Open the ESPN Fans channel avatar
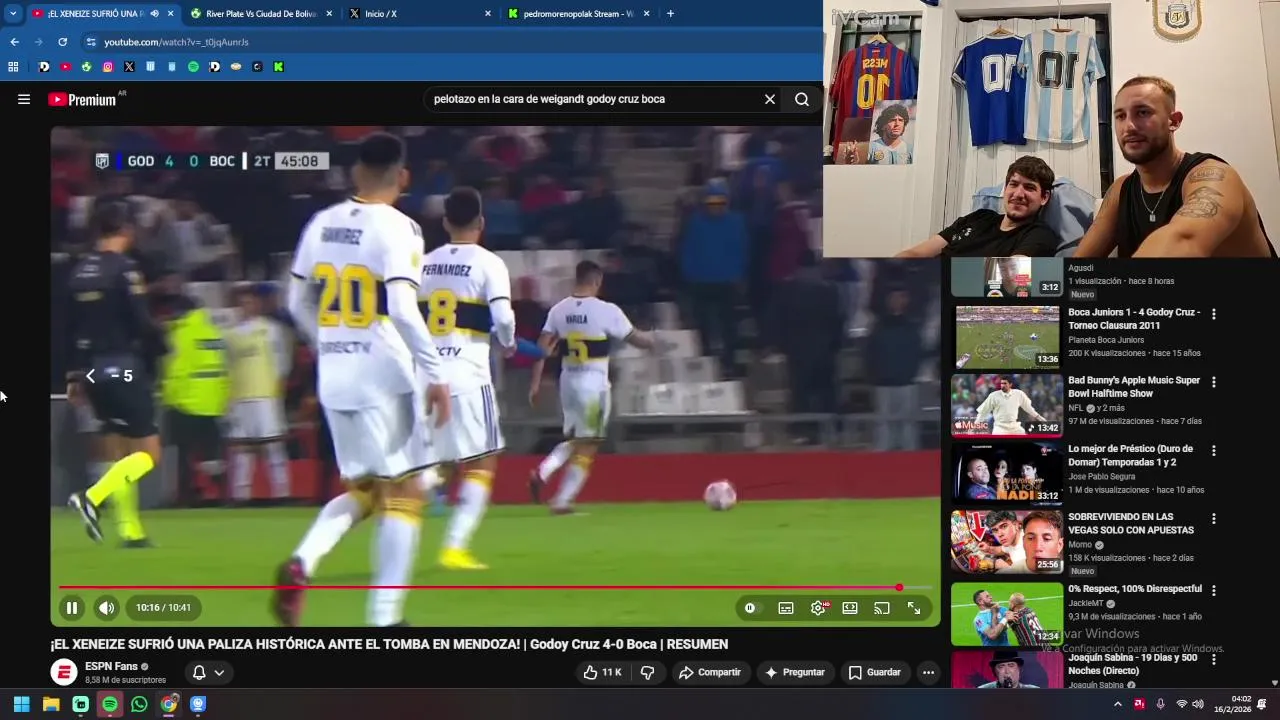 (64, 672)
